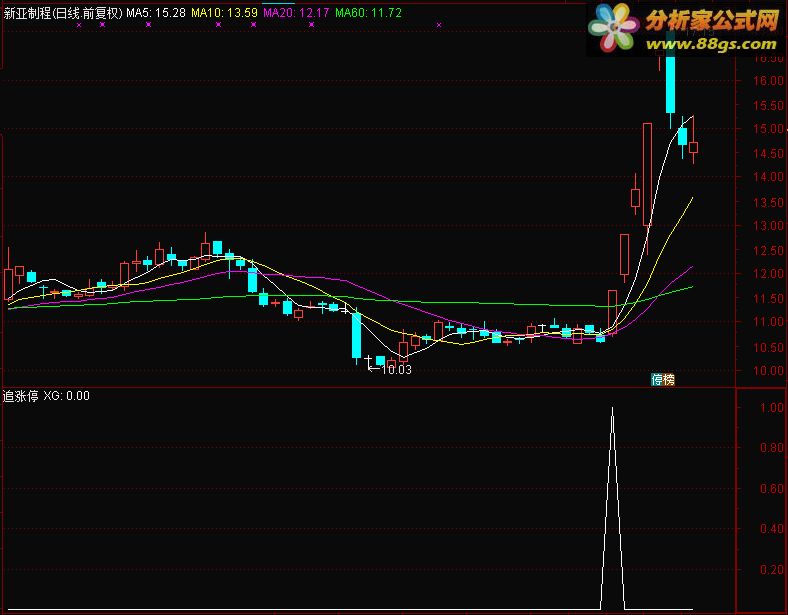Click the 追涨停 indicator name label
Viewport: 788px width, 615px height.
[x=21, y=396]
